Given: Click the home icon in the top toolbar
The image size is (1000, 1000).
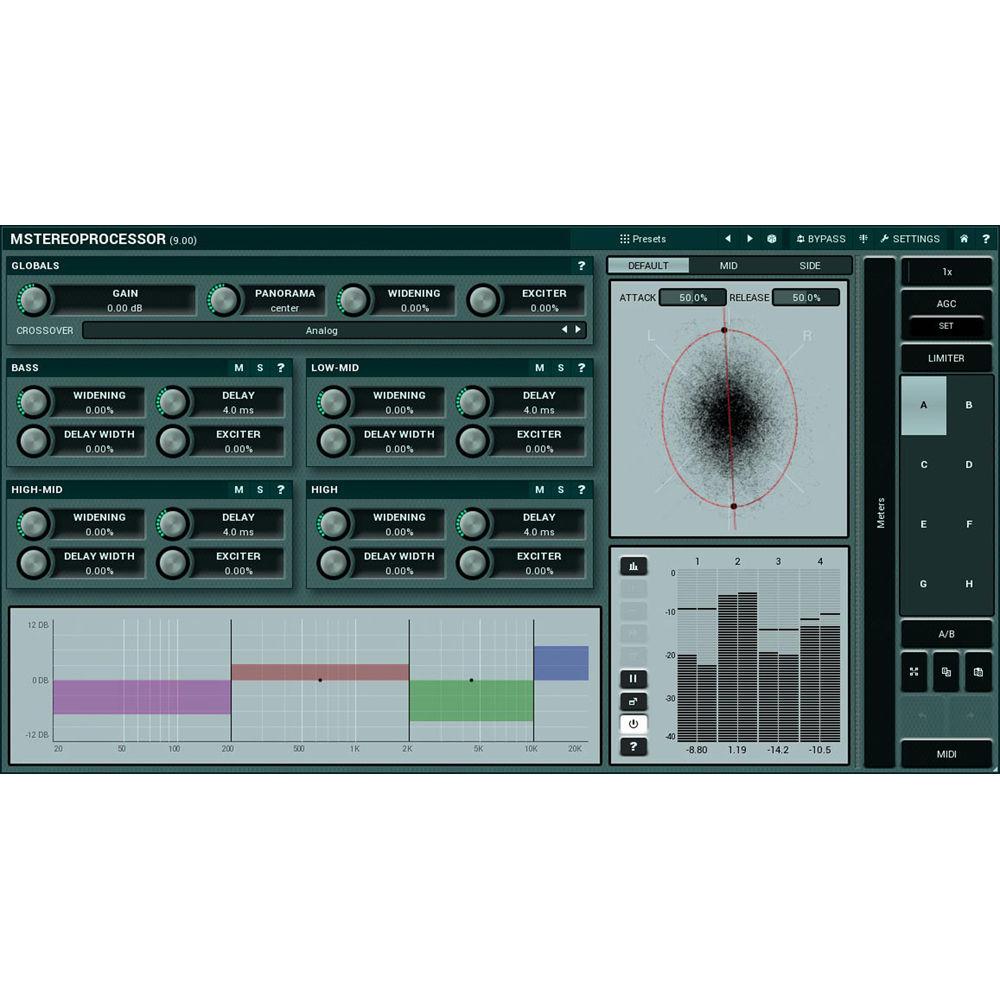Looking at the screenshot, I should coord(963,239).
